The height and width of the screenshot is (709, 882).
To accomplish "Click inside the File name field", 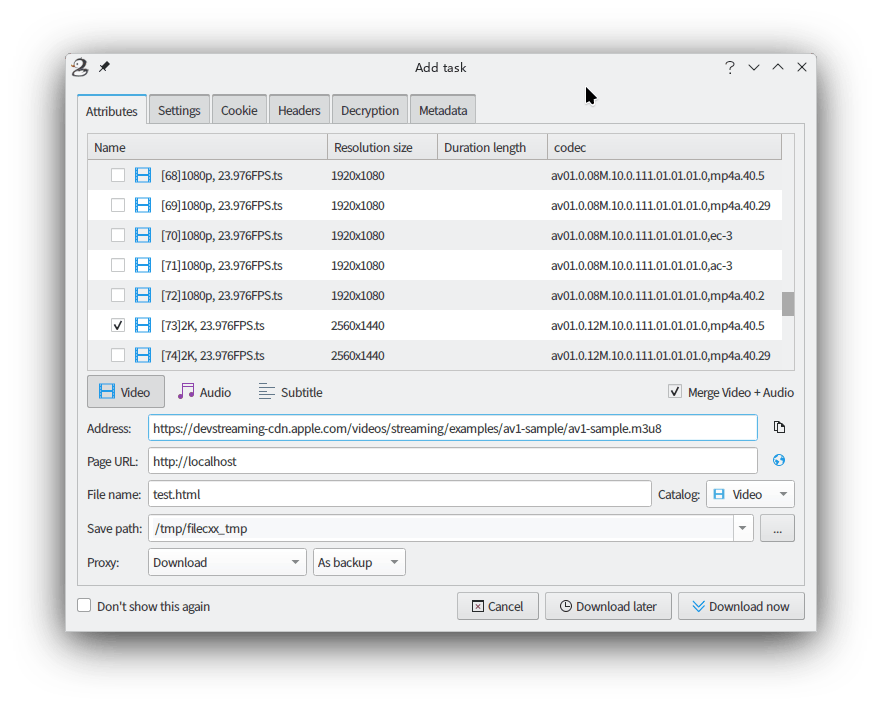I will point(399,494).
